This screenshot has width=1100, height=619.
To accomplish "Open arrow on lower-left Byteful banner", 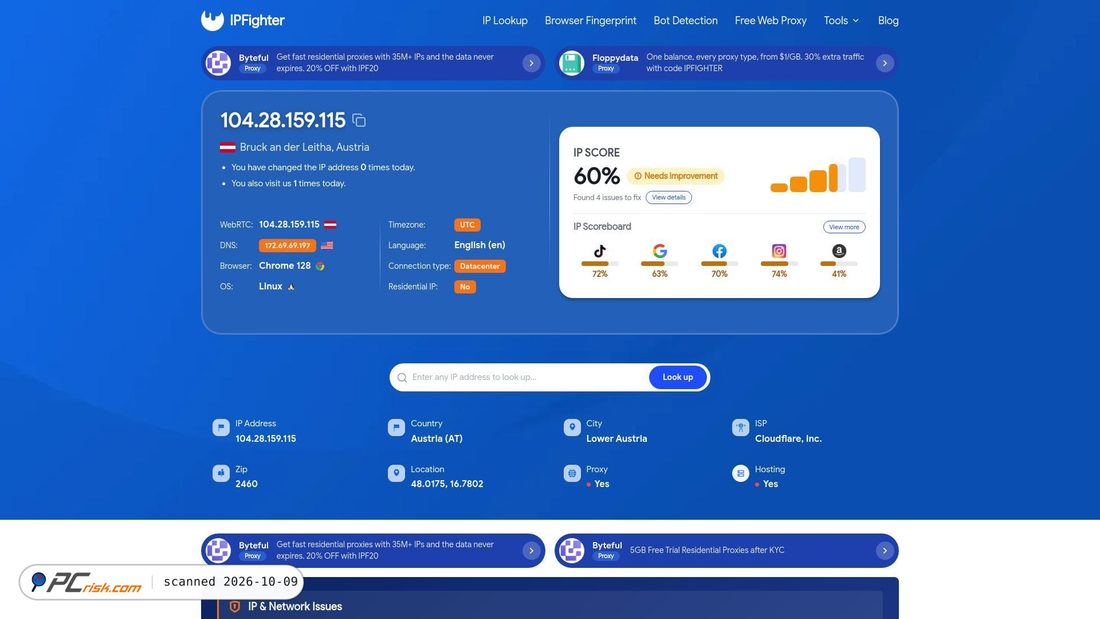I will tap(531, 551).
